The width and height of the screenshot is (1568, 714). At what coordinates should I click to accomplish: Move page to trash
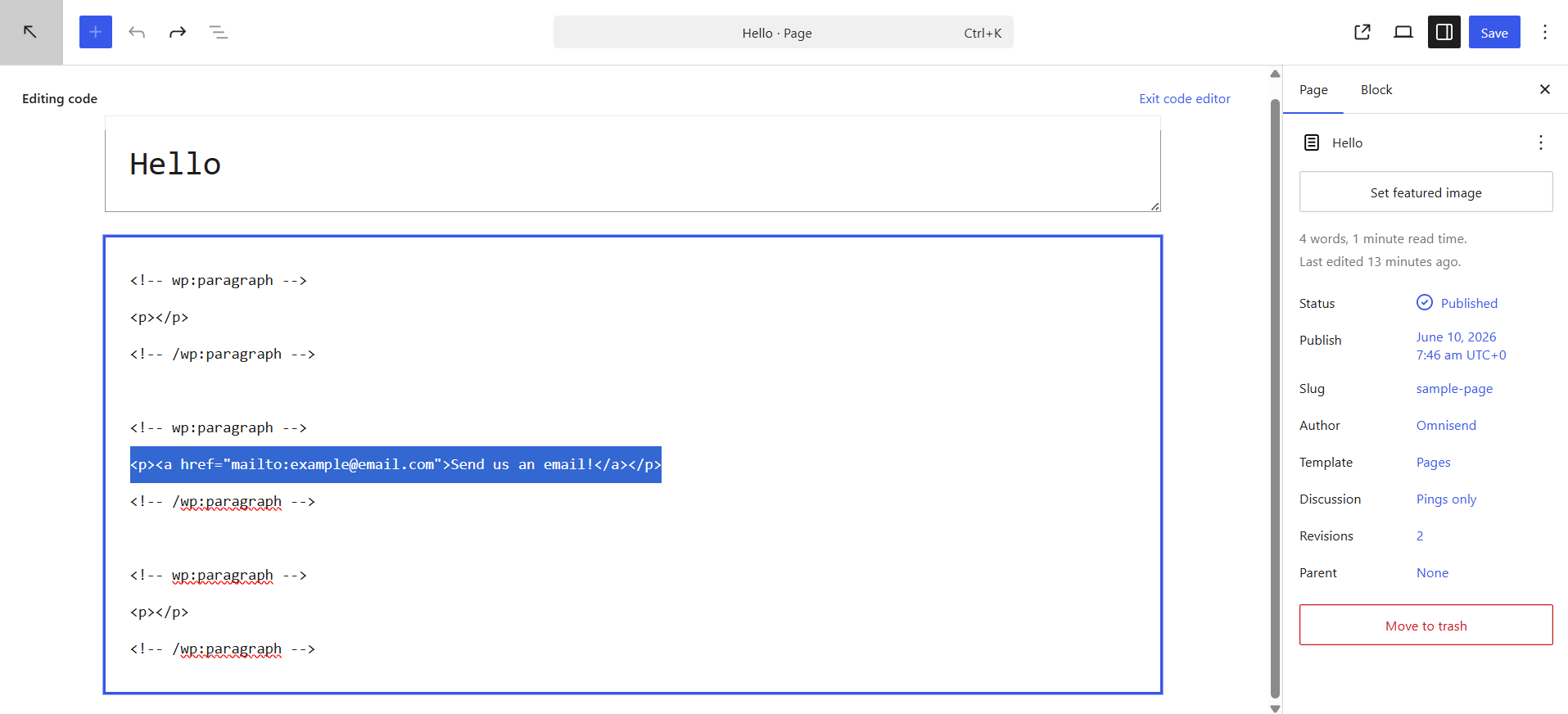1426,625
